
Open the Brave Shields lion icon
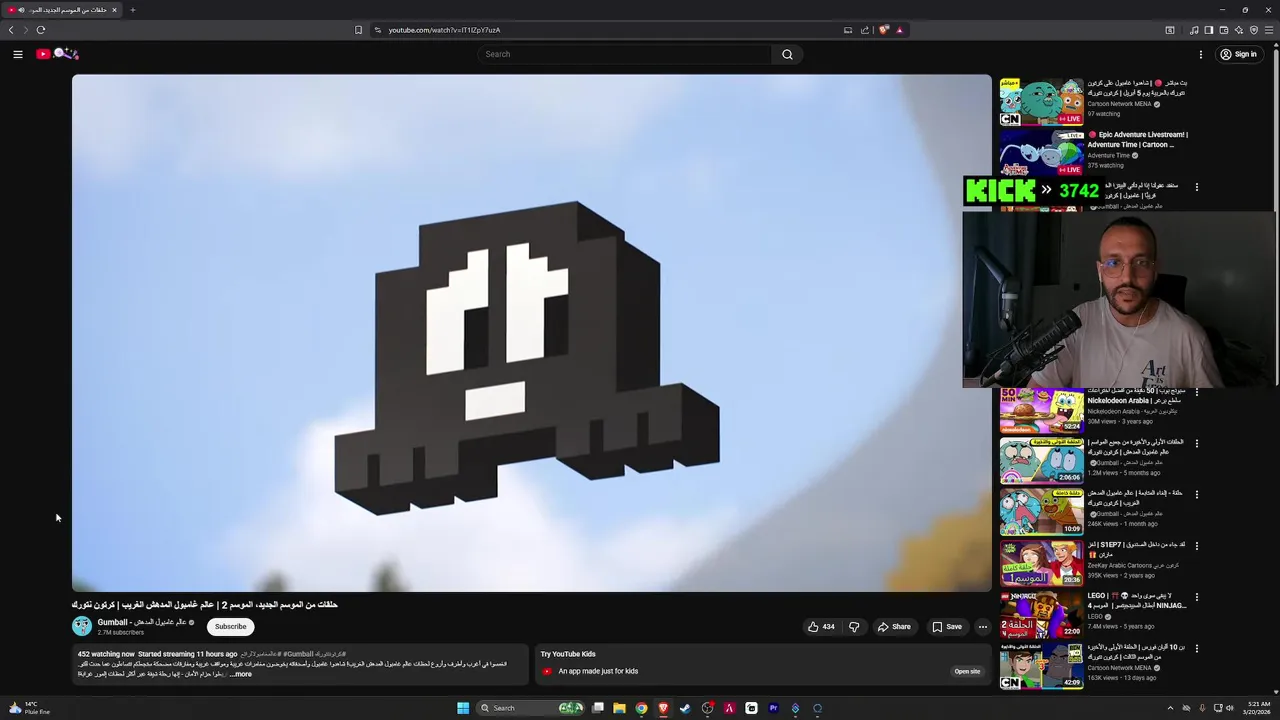pyautogui.click(x=883, y=30)
